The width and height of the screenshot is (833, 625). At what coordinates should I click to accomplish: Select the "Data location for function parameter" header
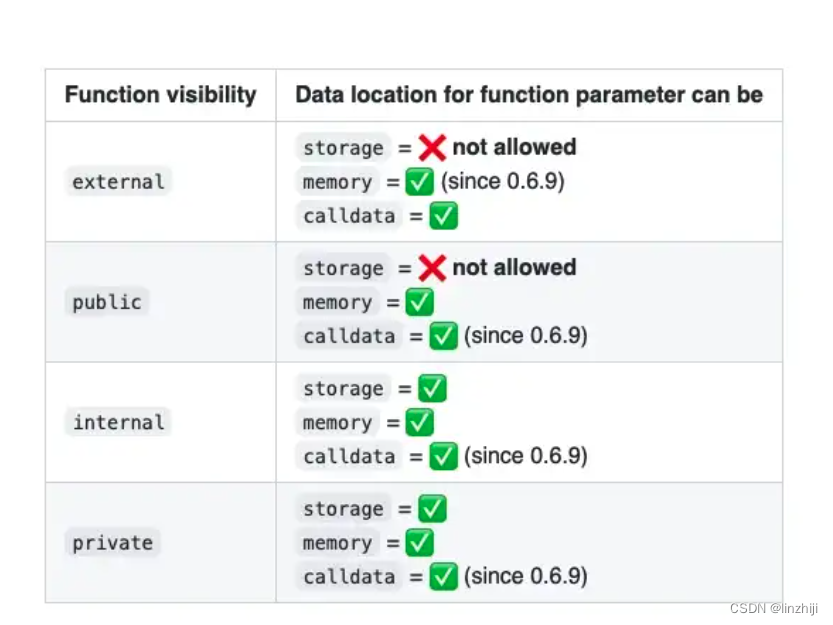(528, 95)
